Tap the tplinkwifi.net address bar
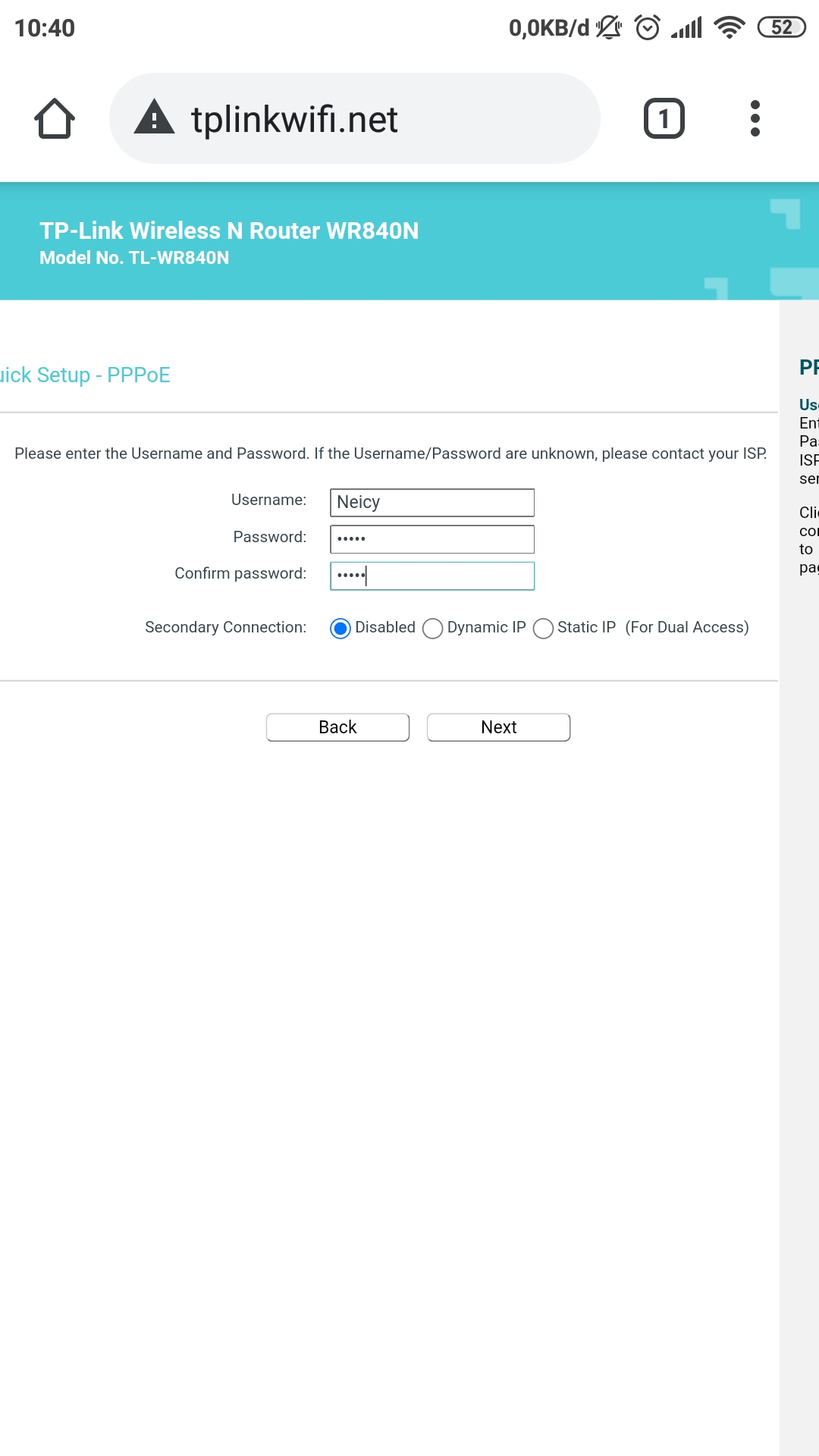Image resolution: width=819 pixels, height=1456 pixels. 355,118
